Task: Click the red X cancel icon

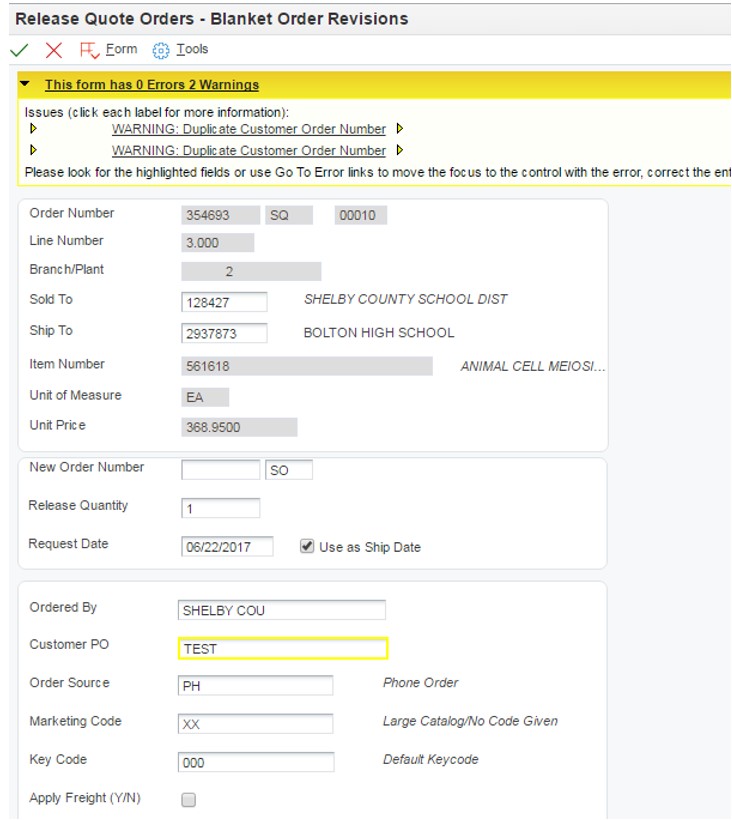Action: 54,50
